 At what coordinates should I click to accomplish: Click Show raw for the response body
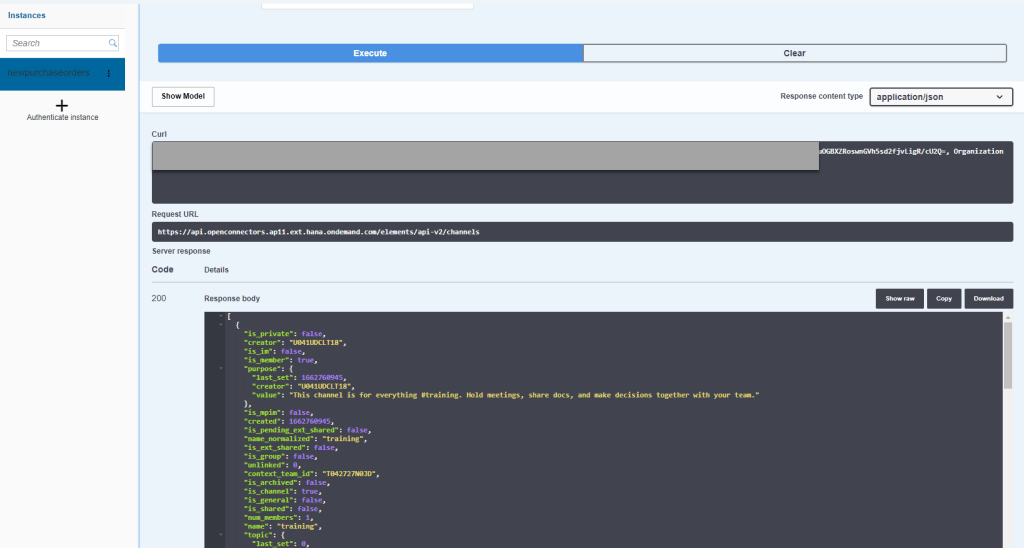pos(898,299)
